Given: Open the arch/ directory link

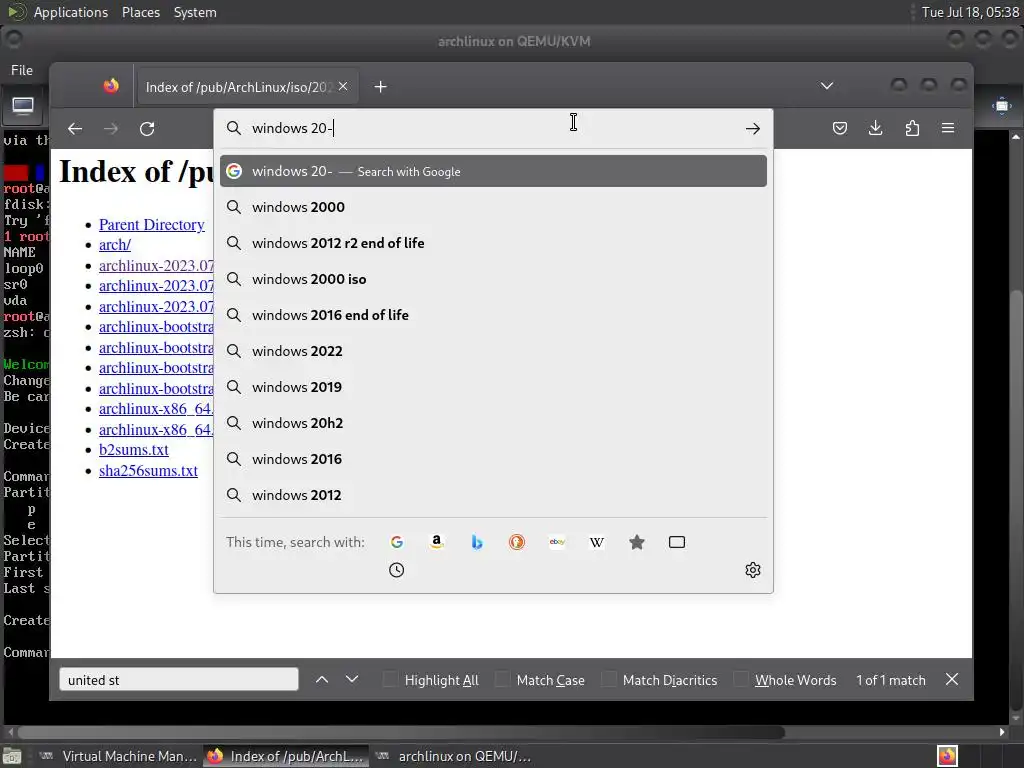Looking at the screenshot, I should pyautogui.click(x=115, y=245).
